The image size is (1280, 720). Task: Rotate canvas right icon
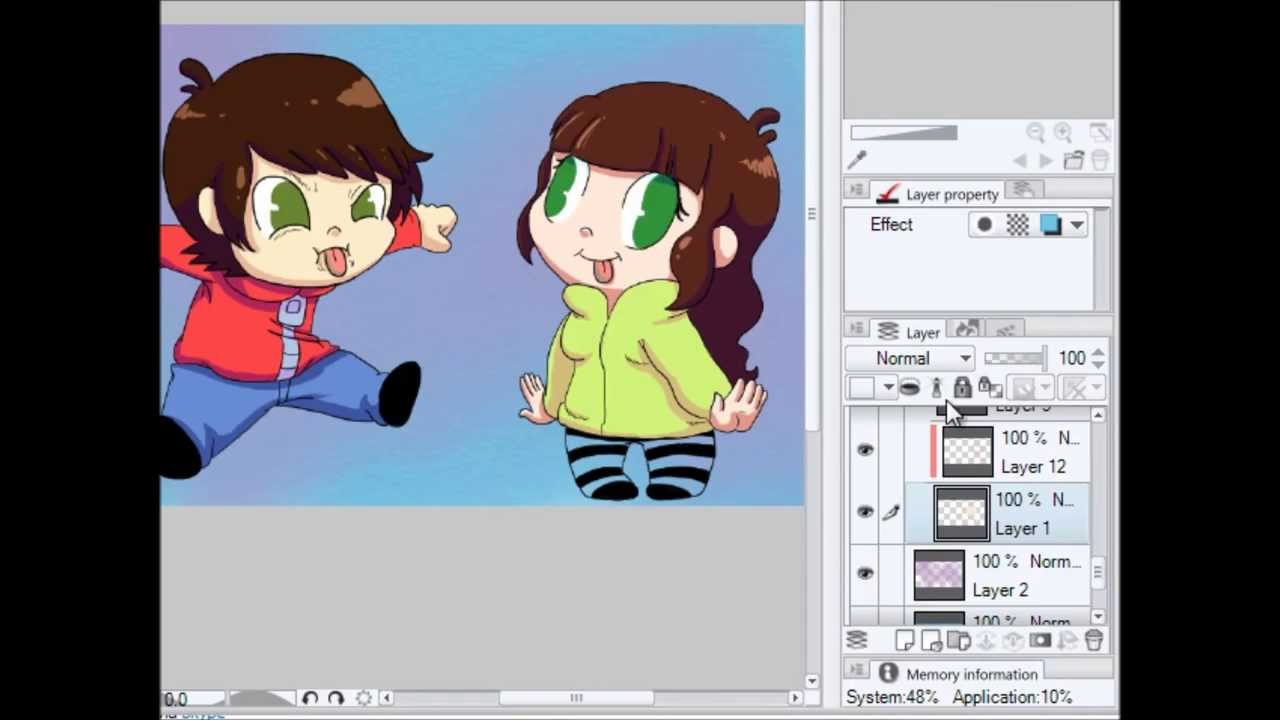click(336, 698)
